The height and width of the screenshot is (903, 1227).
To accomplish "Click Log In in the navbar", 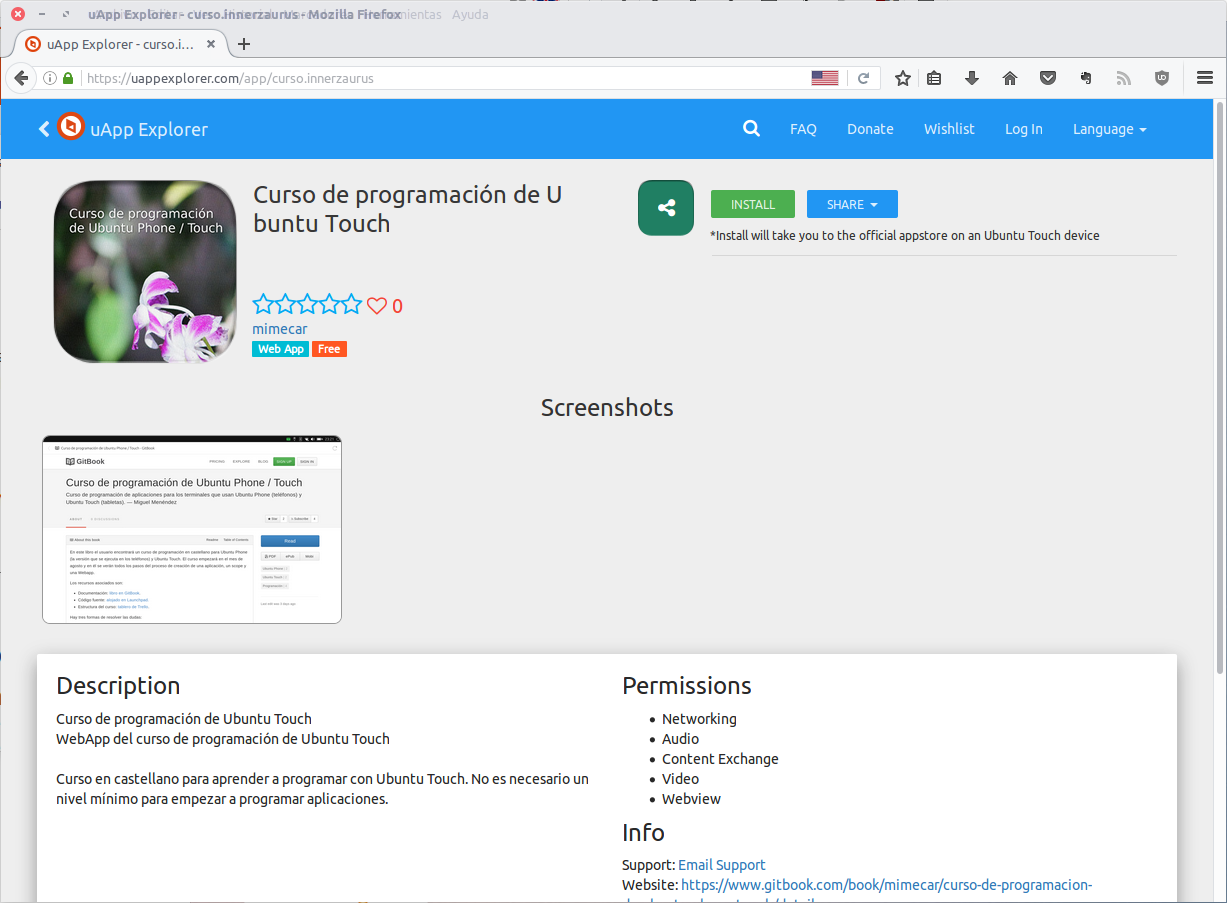I will [x=1023, y=129].
